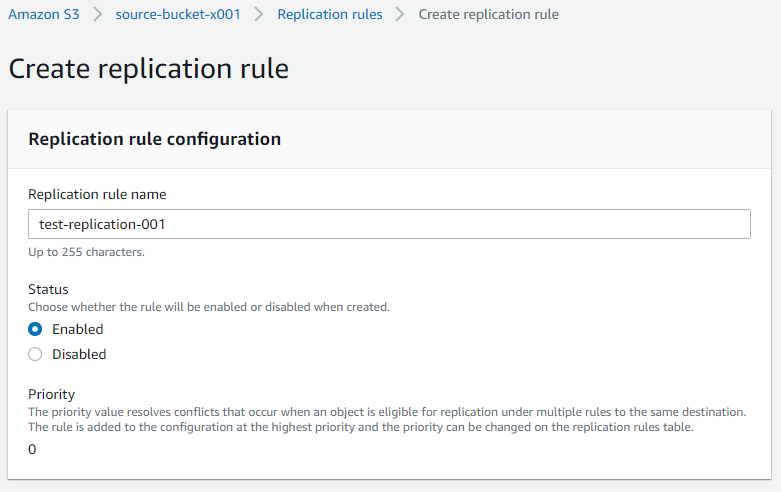Click the 'Priority' section label
The image size is (781, 492).
click(x=51, y=394)
